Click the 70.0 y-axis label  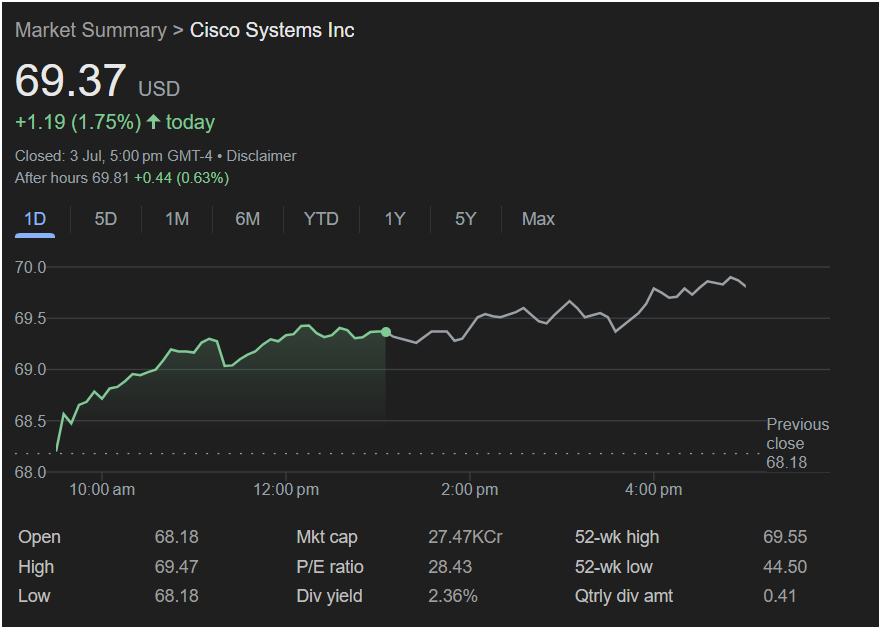tap(31, 267)
